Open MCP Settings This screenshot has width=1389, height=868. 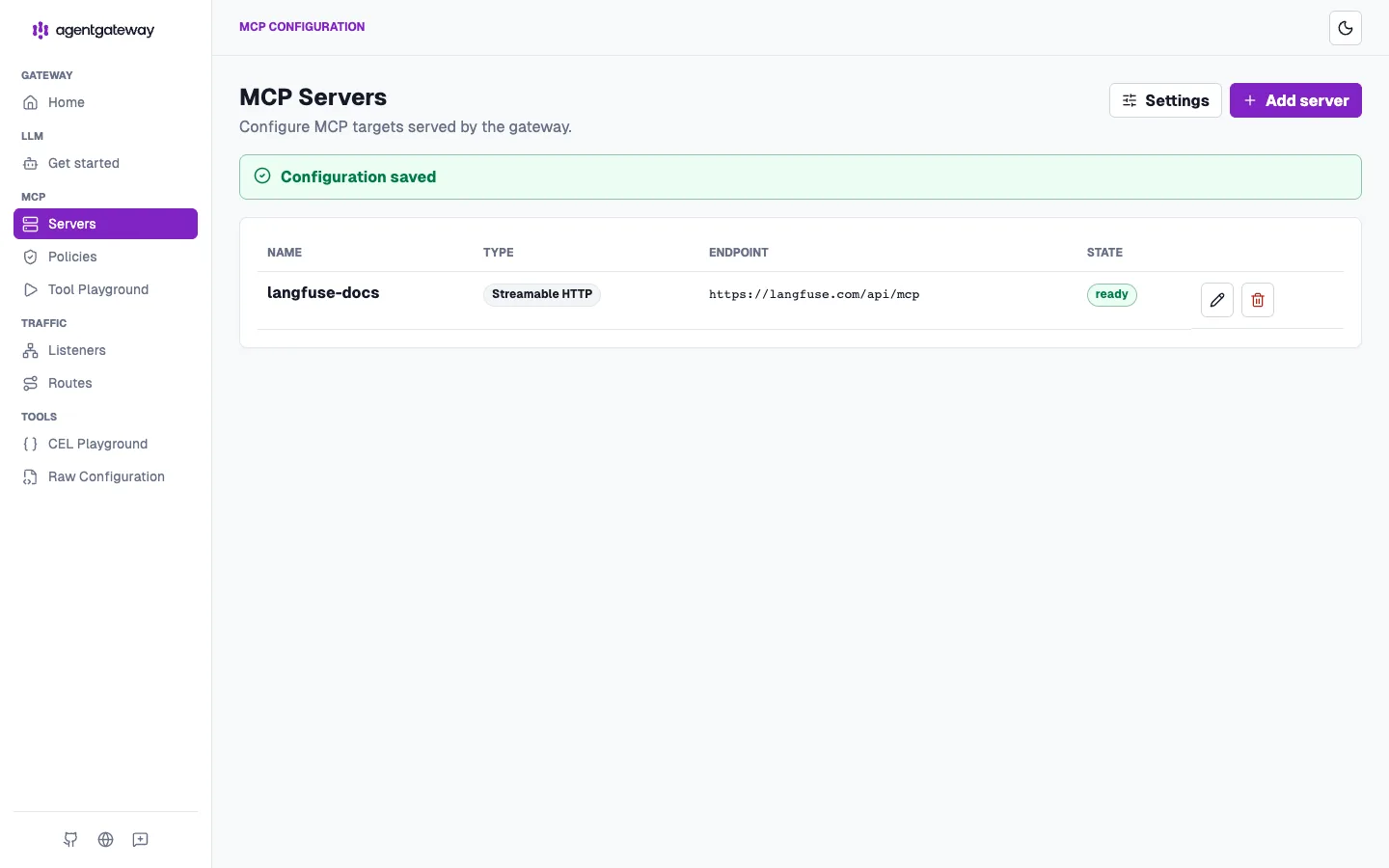1165,100
